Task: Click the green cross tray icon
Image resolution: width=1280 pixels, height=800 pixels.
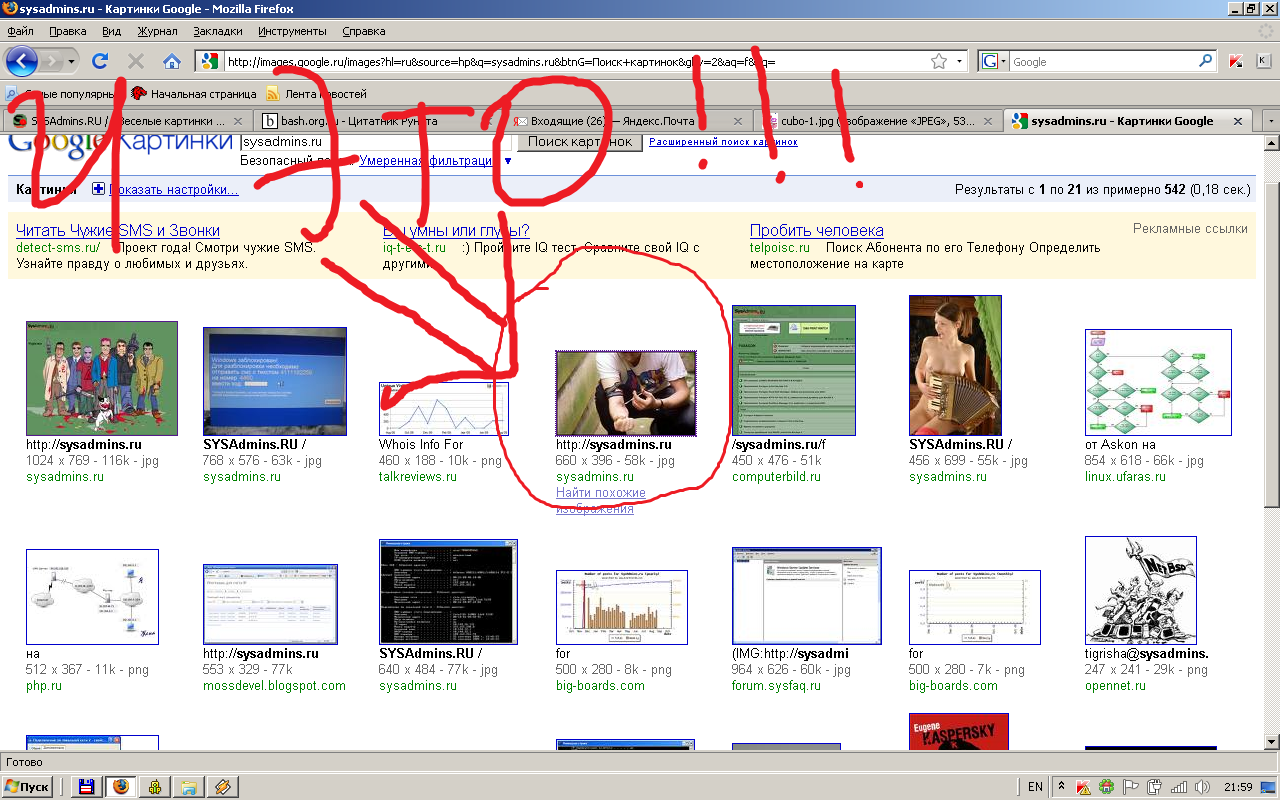Action: (1106, 787)
